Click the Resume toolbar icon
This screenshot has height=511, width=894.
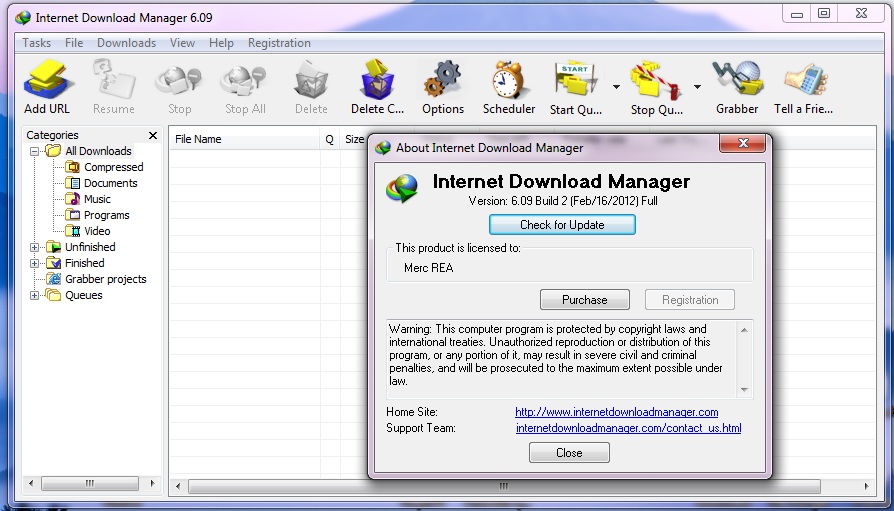(114, 79)
